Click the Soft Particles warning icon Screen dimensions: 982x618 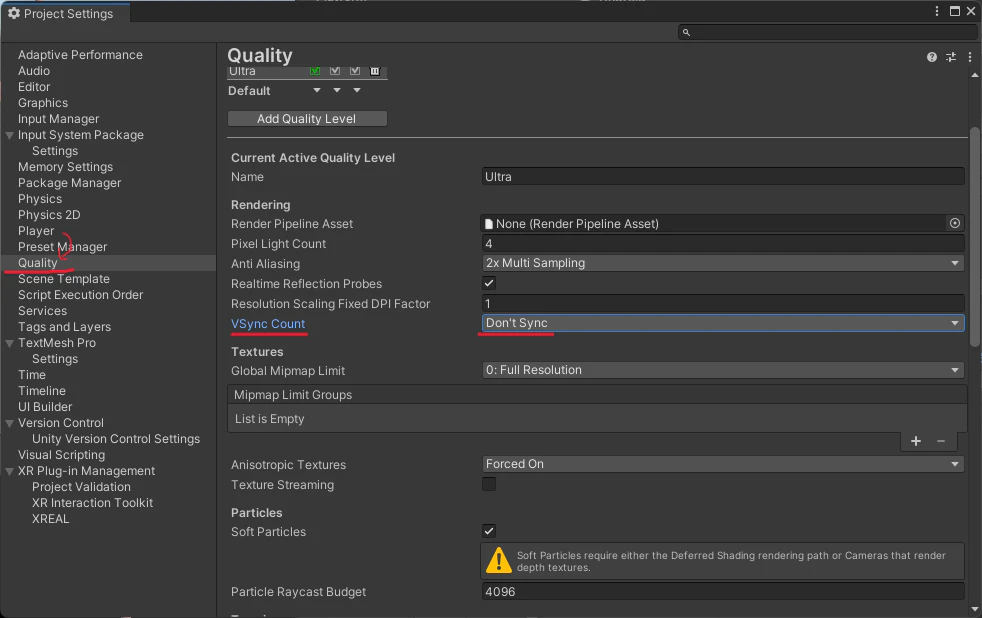499,560
